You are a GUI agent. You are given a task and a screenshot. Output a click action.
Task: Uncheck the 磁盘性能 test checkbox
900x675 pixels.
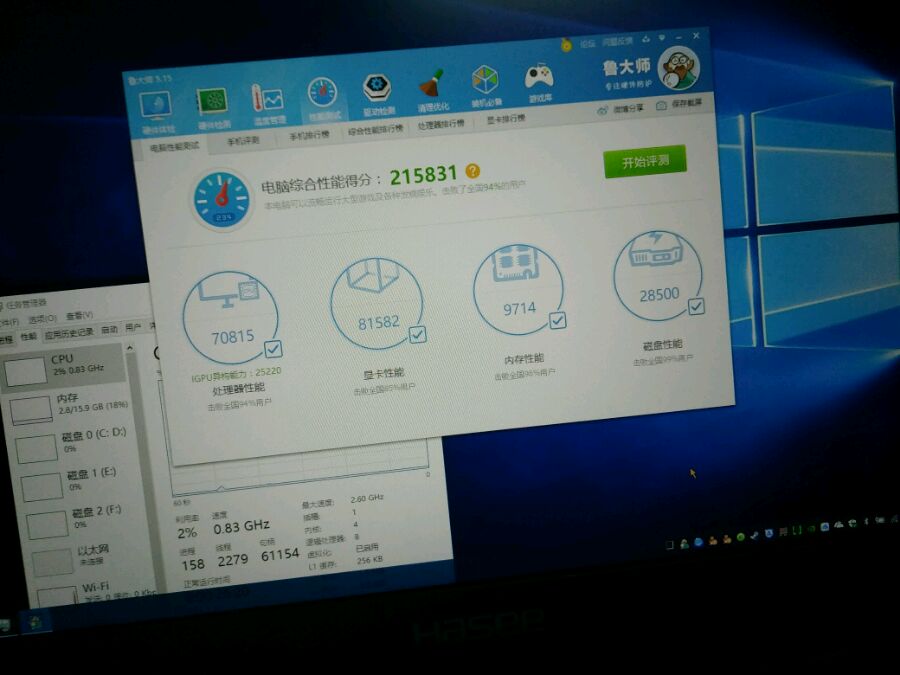tap(696, 307)
